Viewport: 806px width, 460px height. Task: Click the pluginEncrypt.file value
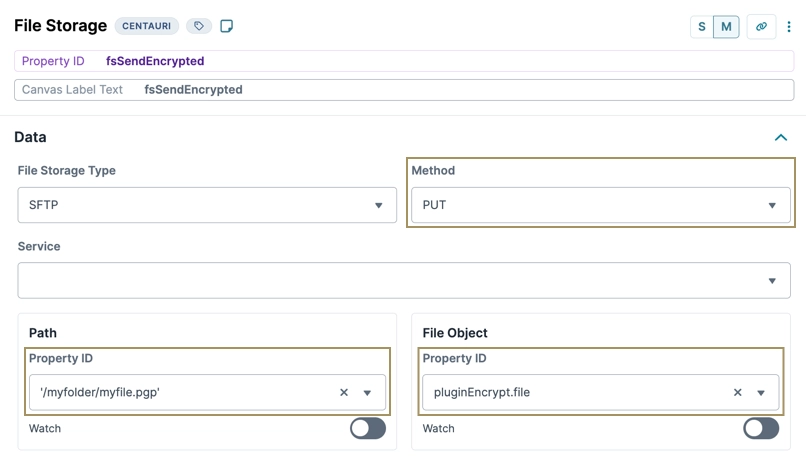pos(482,392)
